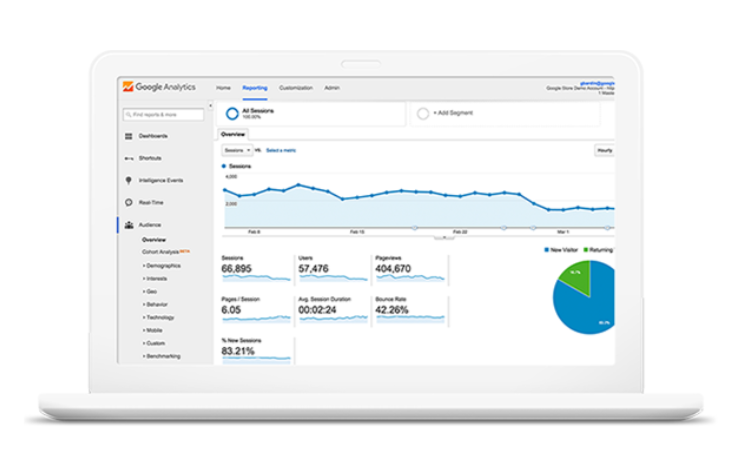Click the green Returning Visitor pie slice
731x463 pixels.
(576, 275)
